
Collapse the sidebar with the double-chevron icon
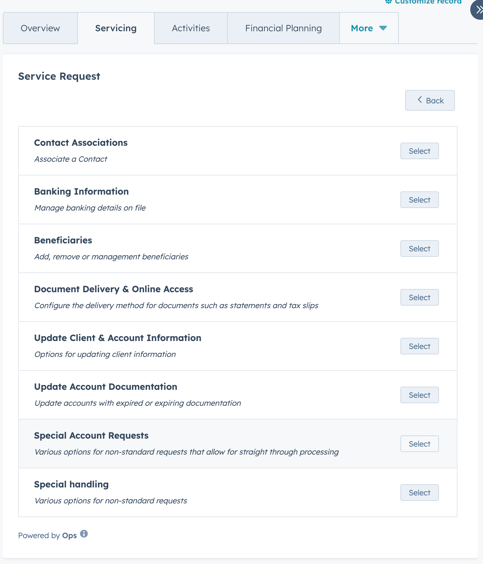[478, 10]
